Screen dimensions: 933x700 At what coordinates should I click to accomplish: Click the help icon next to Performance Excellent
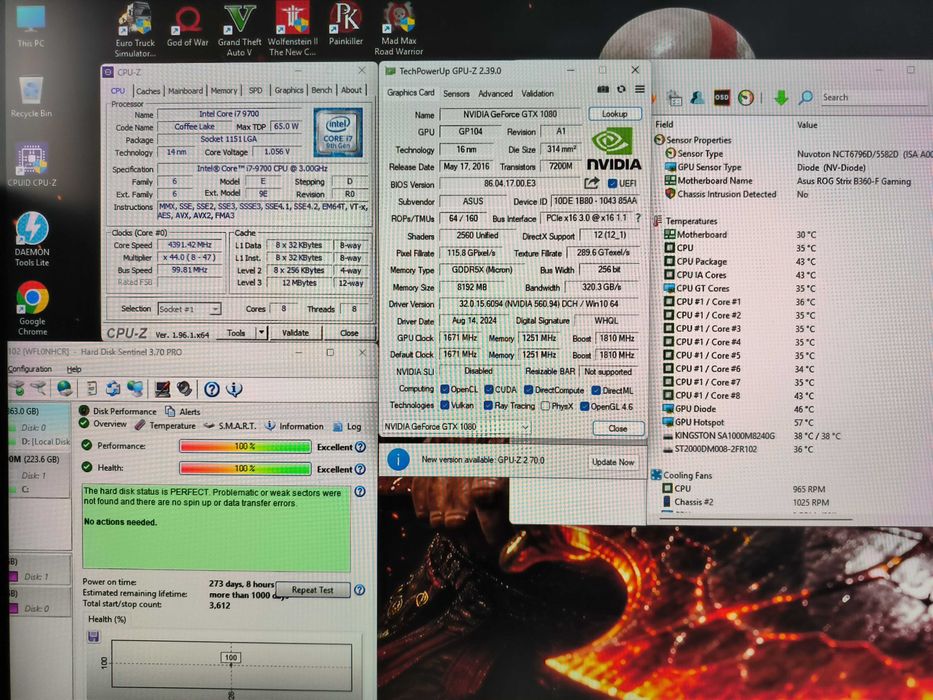pyautogui.click(x=360, y=447)
